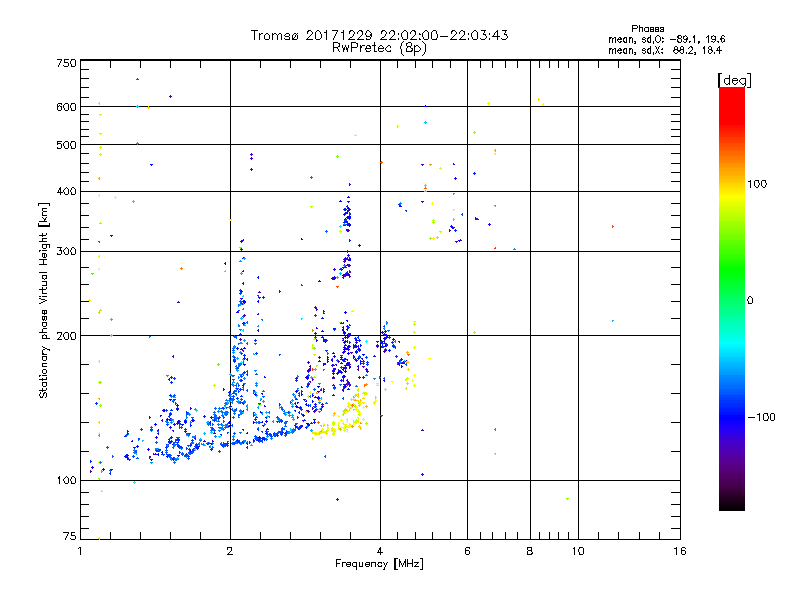The height and width of the screenshot is (600, 800).
Task: Click the colorbar '0' tick label
Action: coord(750,301)
